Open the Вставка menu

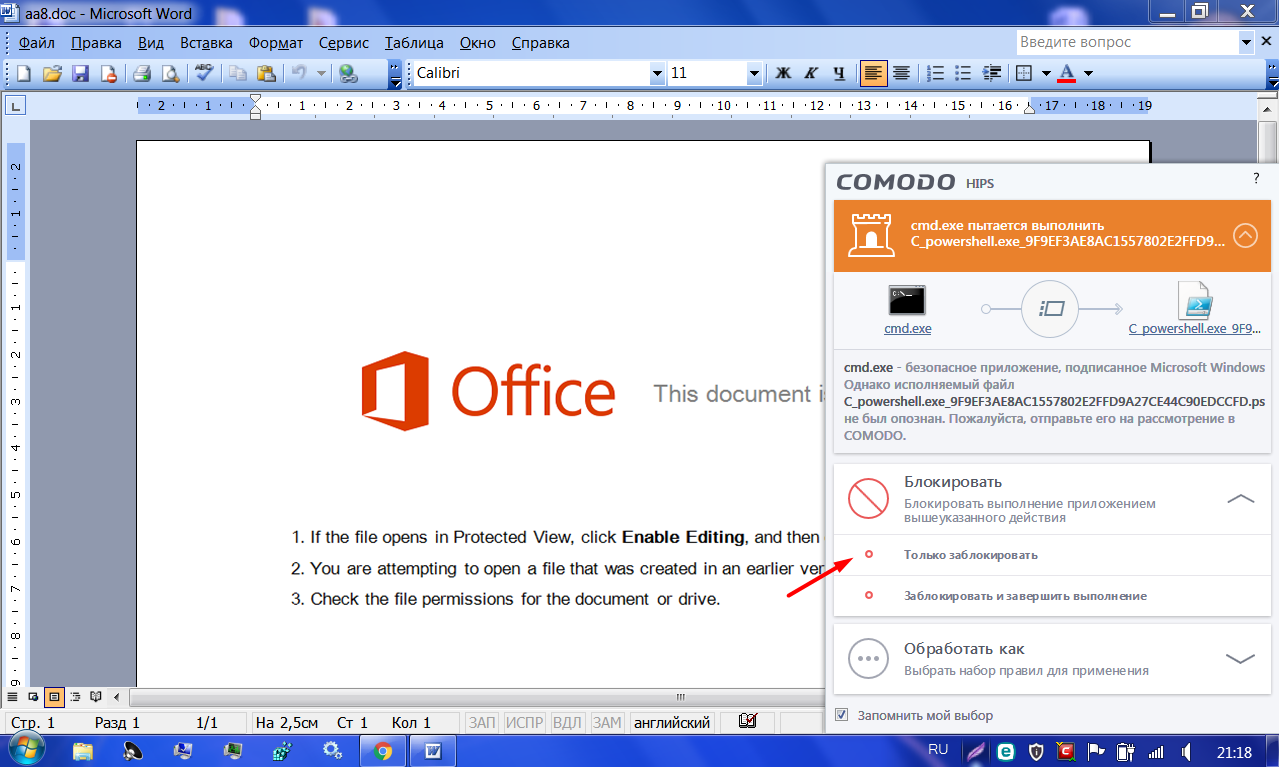pos(206,43)
